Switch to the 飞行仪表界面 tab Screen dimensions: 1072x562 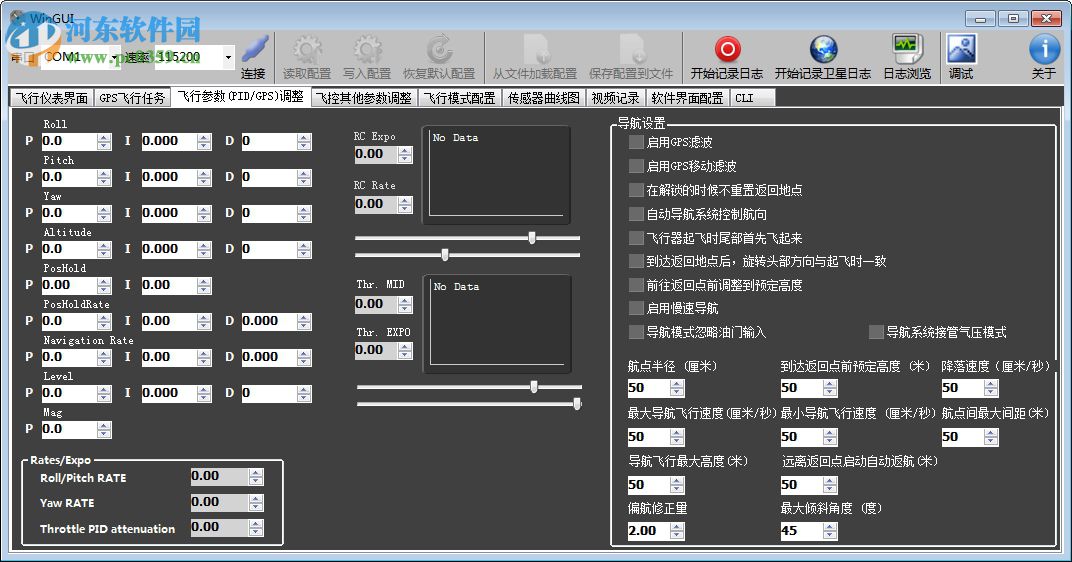53,98
